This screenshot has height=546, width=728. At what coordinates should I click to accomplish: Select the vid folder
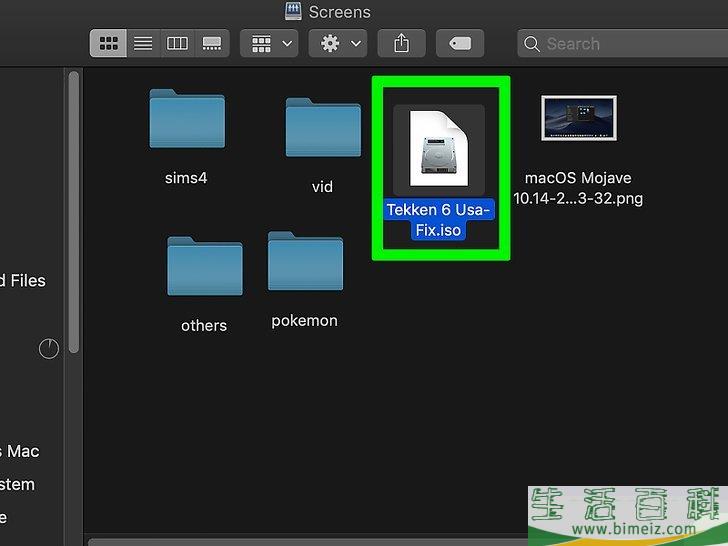click(323, 127)
